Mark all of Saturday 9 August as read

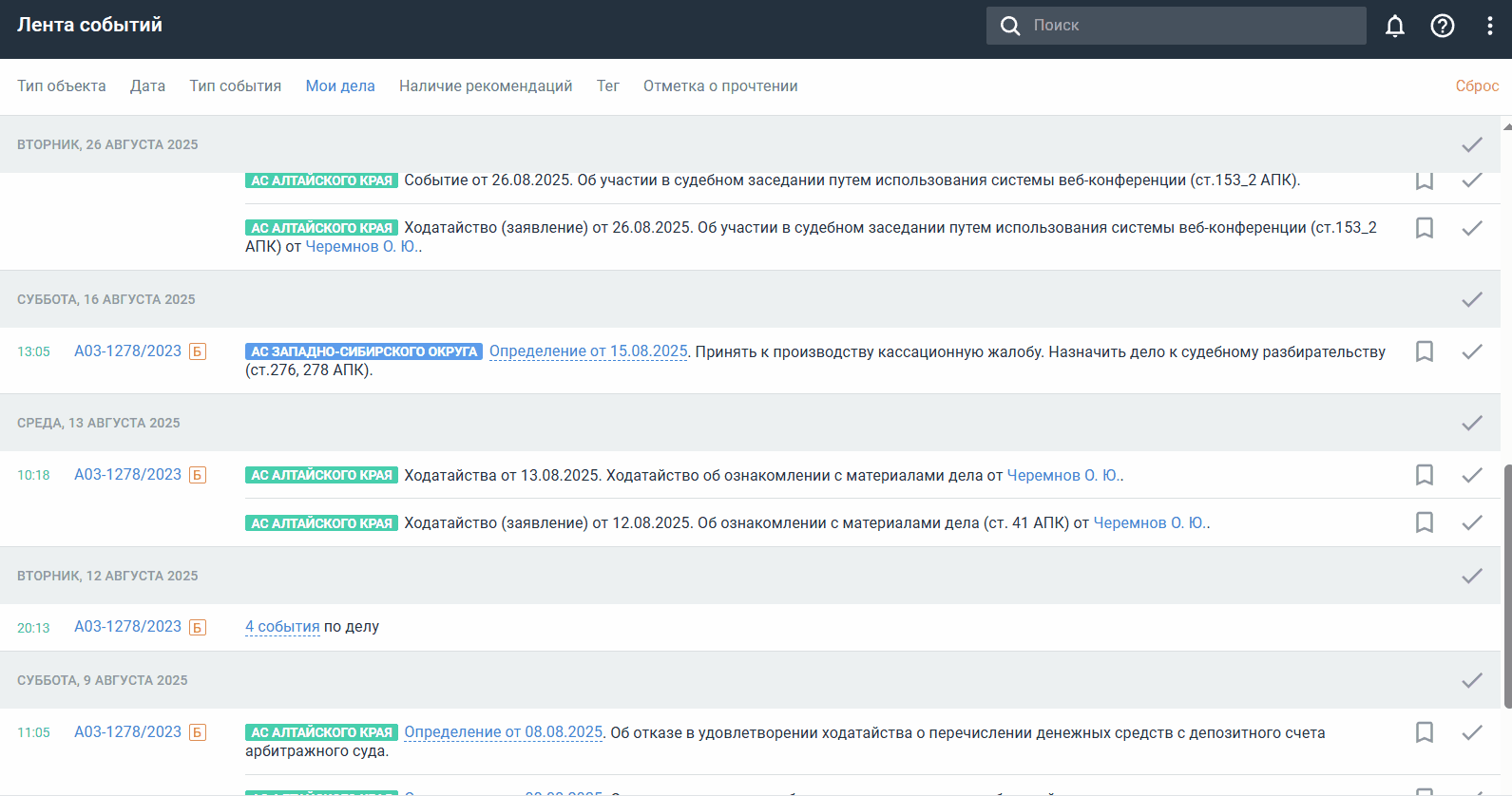coord(1471,680)
